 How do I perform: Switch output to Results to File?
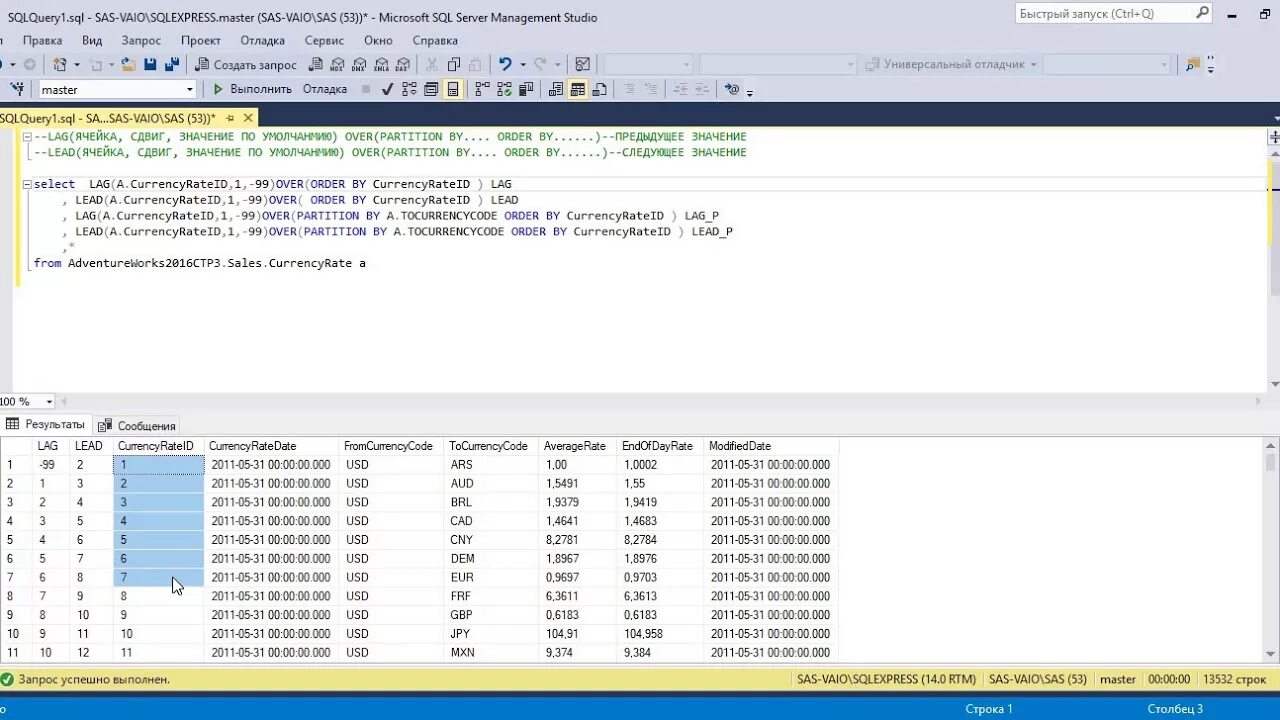(599, 89)
